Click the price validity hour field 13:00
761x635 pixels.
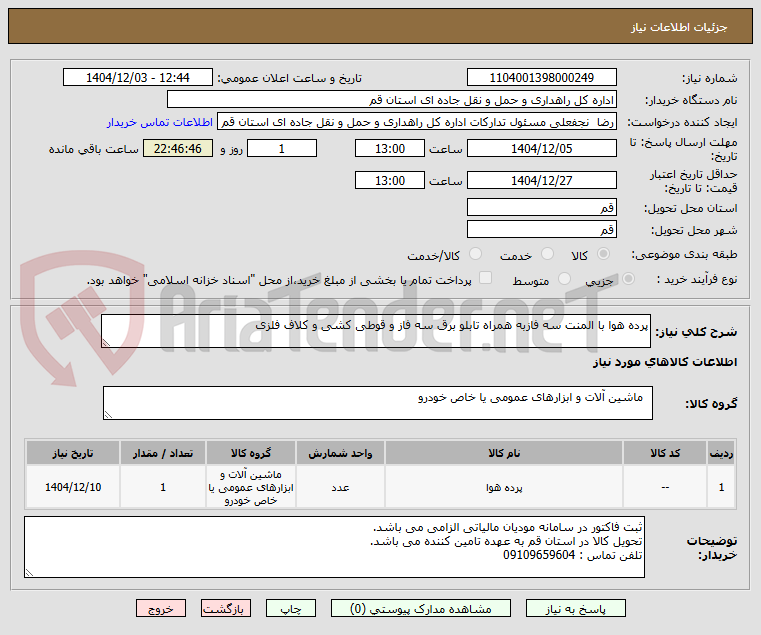[x=390, y=181]
